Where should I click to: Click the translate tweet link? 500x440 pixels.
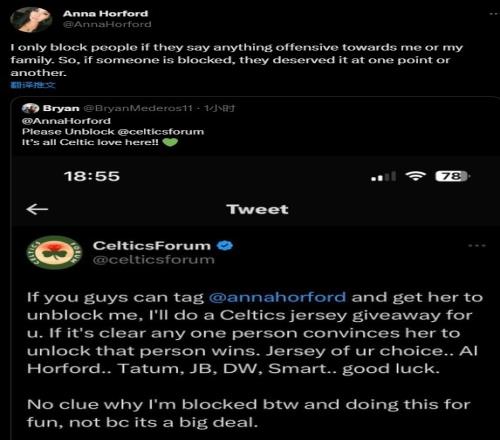33,85
